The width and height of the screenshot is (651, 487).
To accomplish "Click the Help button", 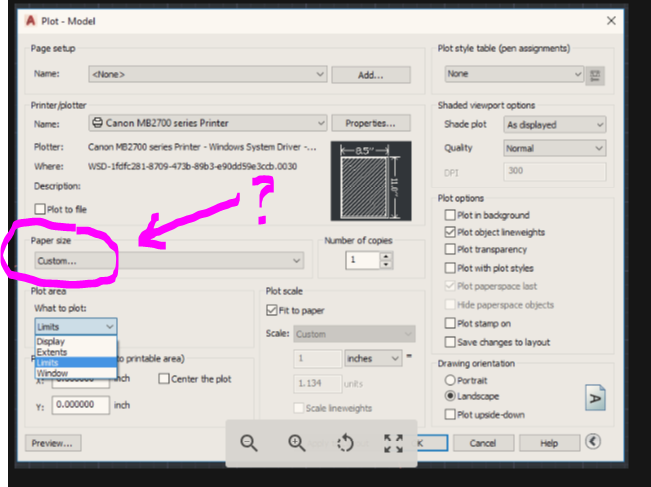I will (x=549, y=443).
